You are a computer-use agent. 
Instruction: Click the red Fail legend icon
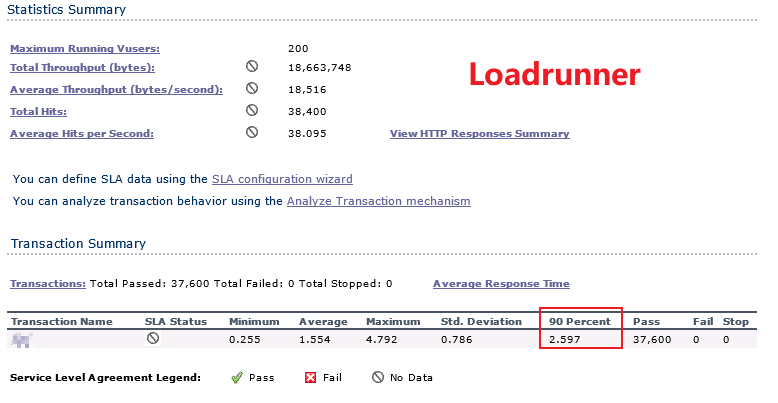coord(311,378)
